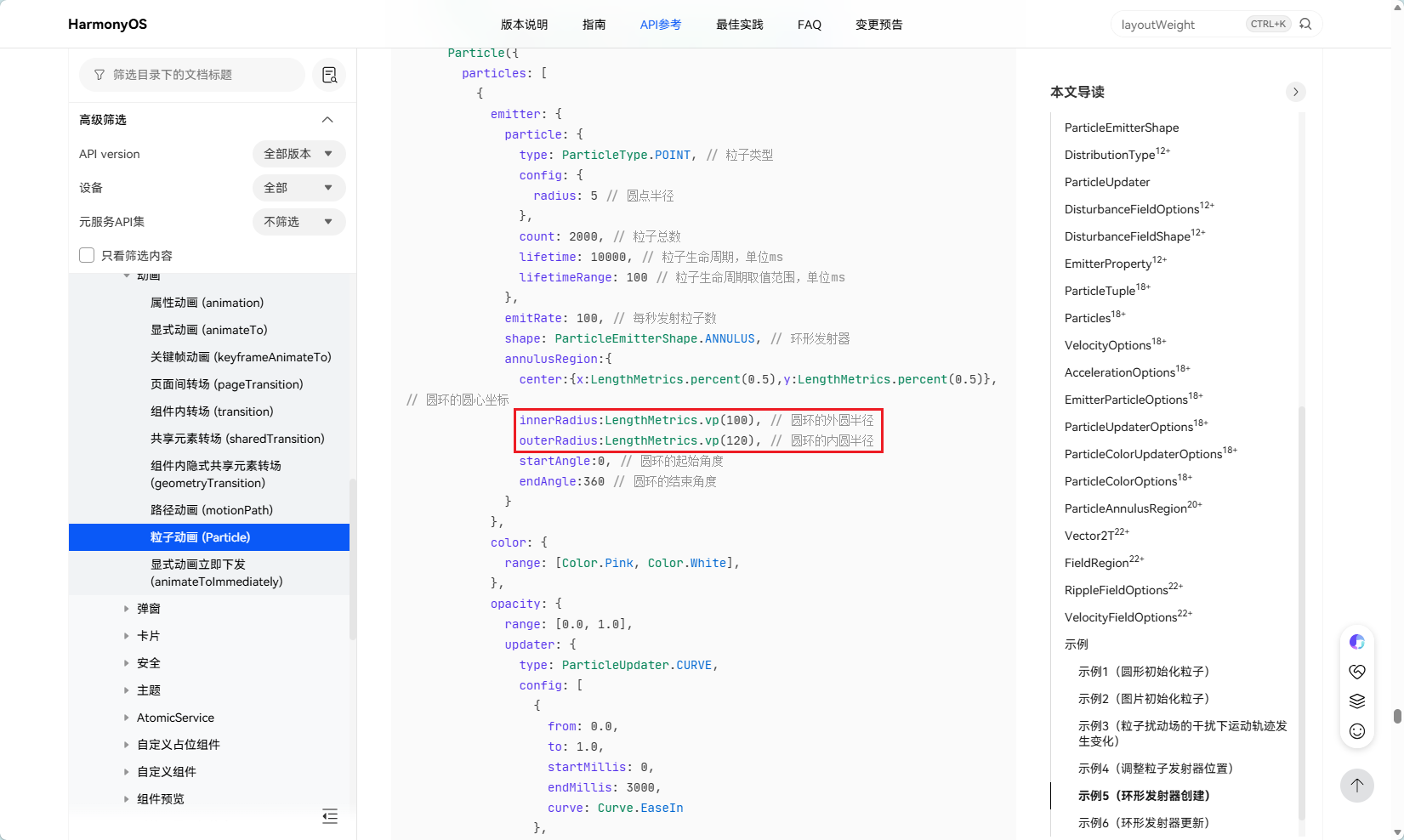Collapse the 本文导读 panel arrow
Image resolution: width=1404 pixels, height=840 pixels.
click(1295, 92)
